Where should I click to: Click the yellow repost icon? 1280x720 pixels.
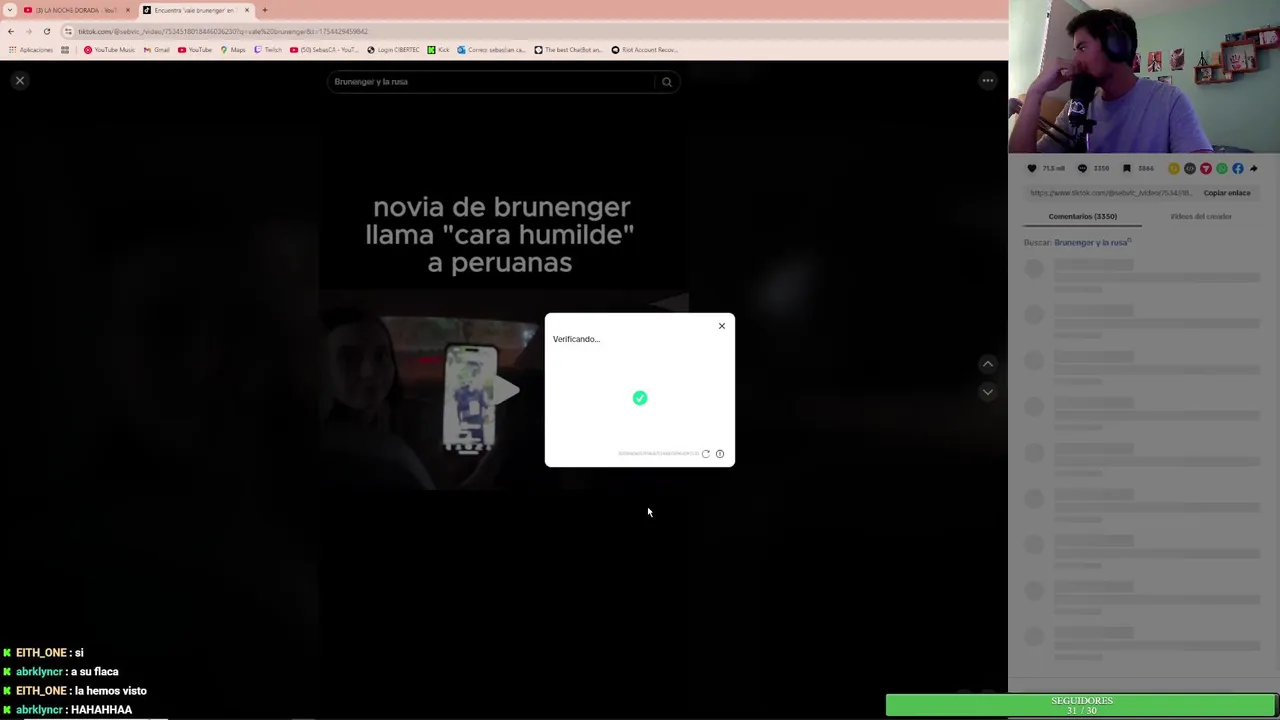pos(1174,168)
